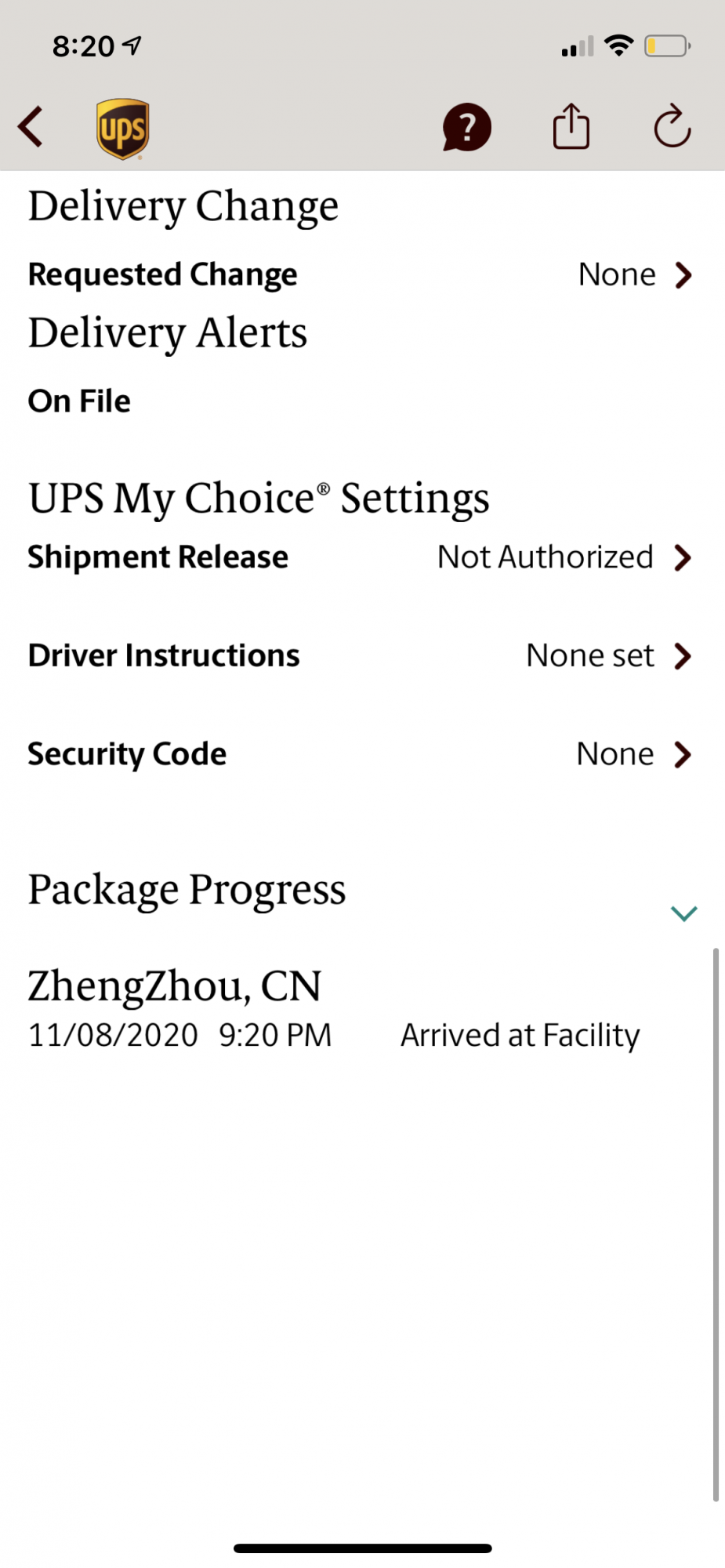725x1568 pixels.
Task: Tap the back arrow icon
Action: (31, 127)
